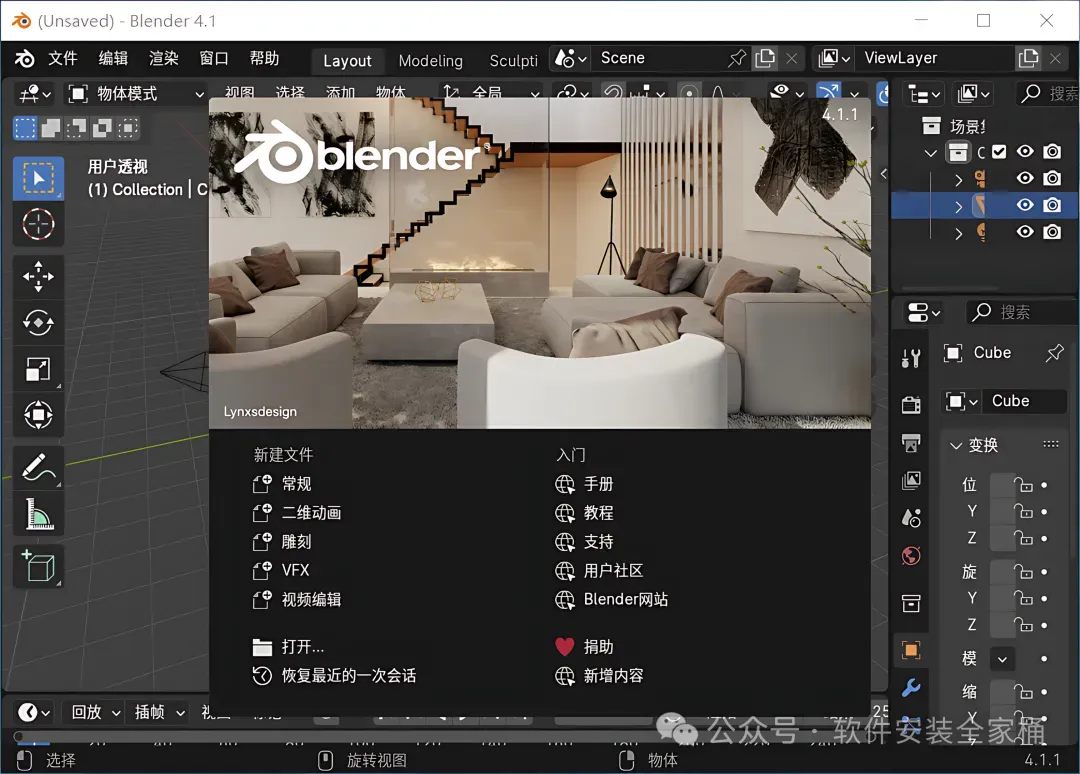The height and width of the screenshot is (774, 1080).
Task: Select the Scale tool
Action: point(39,369)
